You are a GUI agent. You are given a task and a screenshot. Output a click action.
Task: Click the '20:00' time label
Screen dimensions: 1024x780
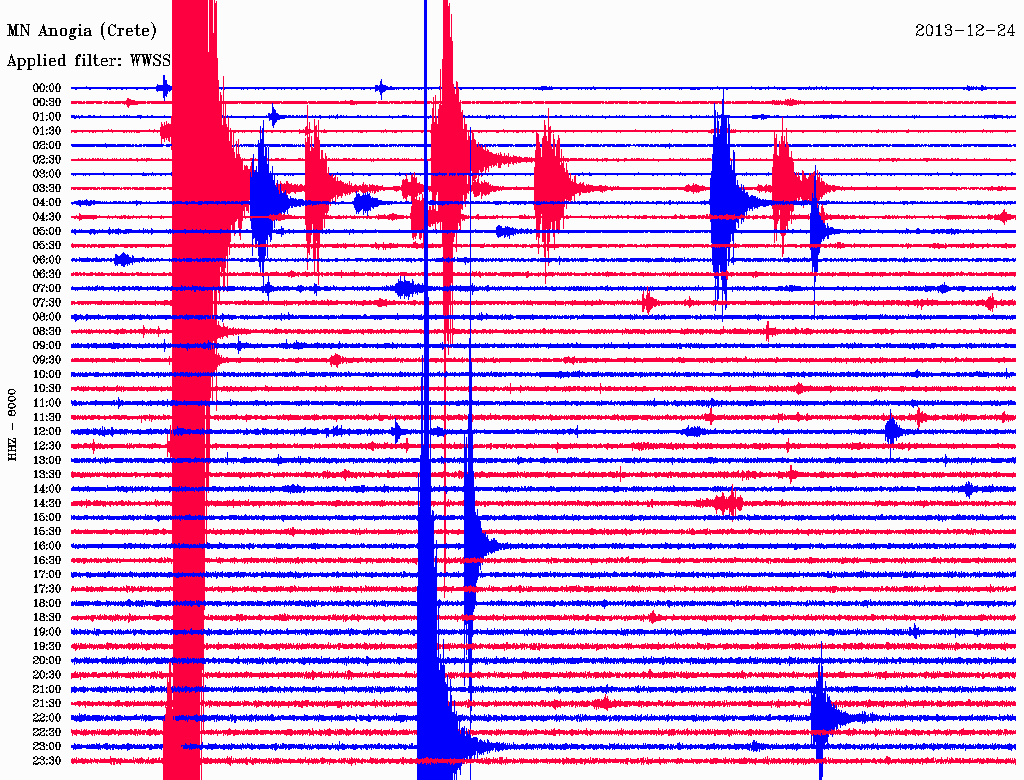[47, 660]
